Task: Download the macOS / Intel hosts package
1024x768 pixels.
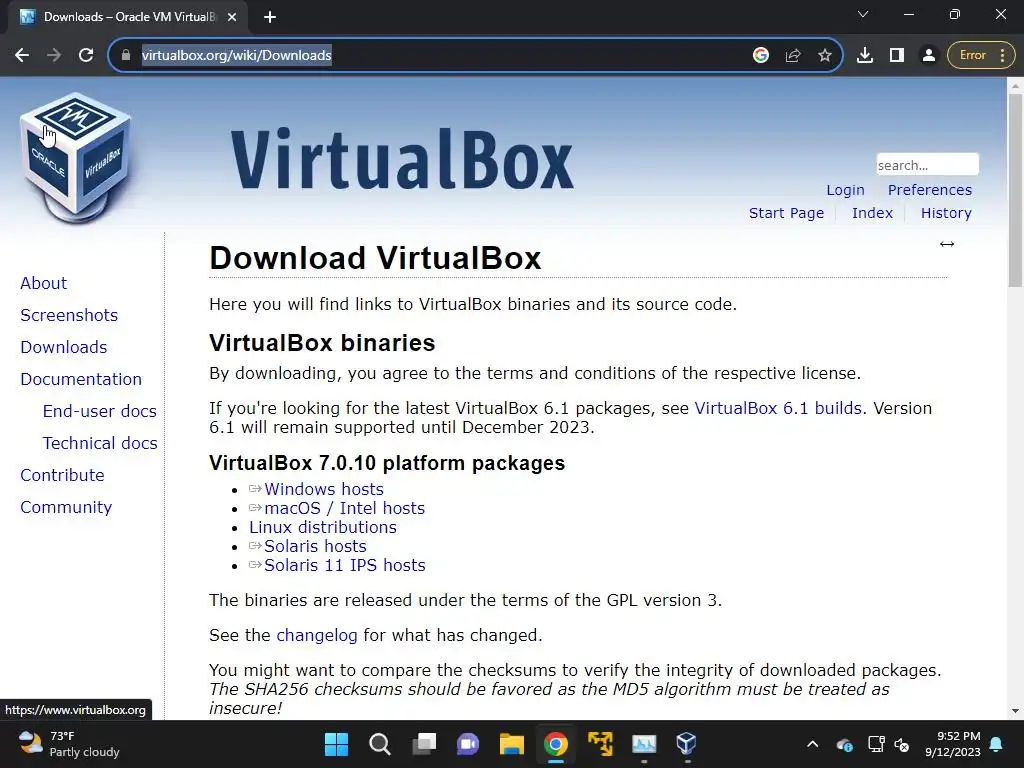Action: coord(344,508)
